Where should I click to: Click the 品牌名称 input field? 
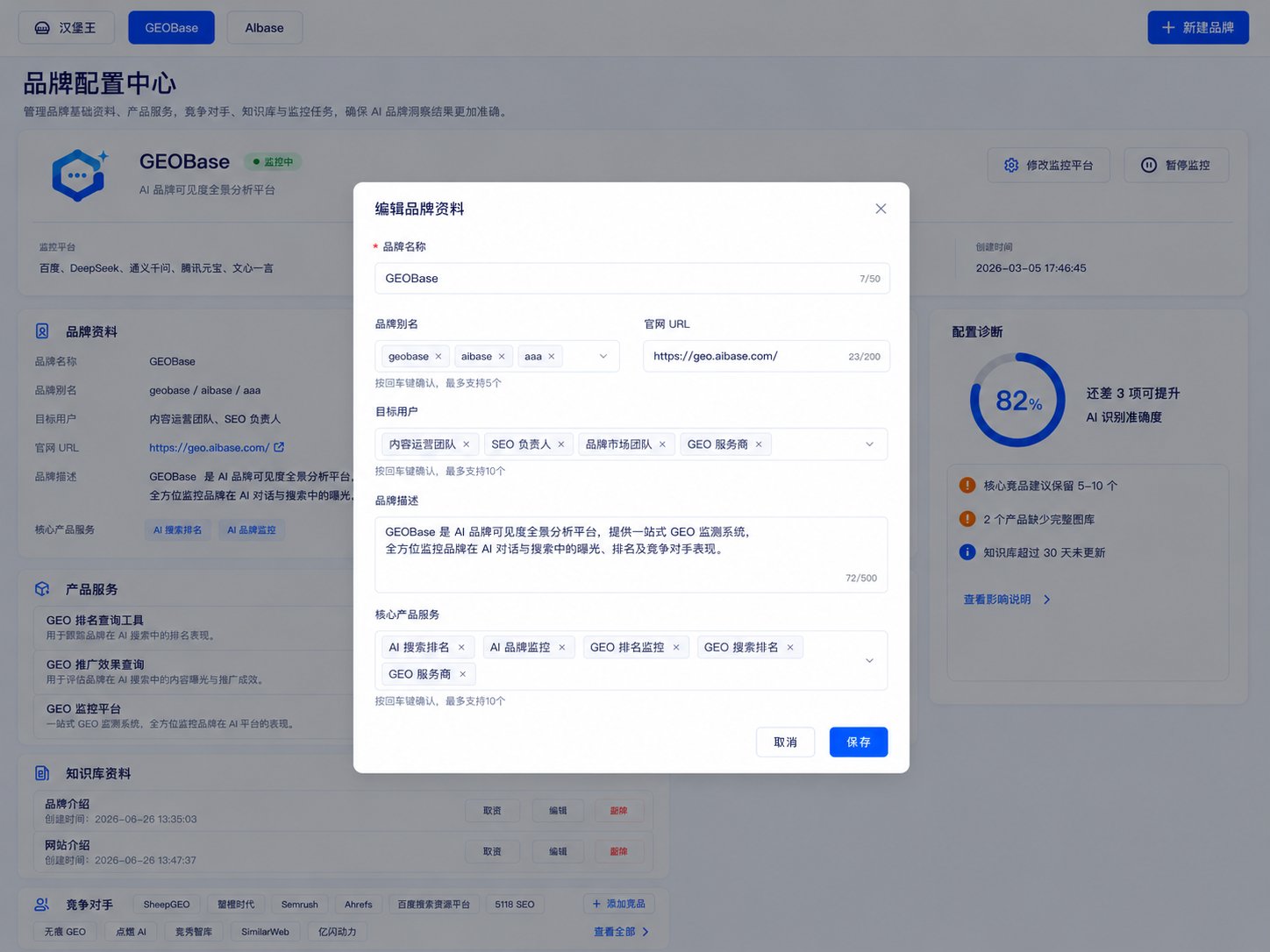click(632, 279)
